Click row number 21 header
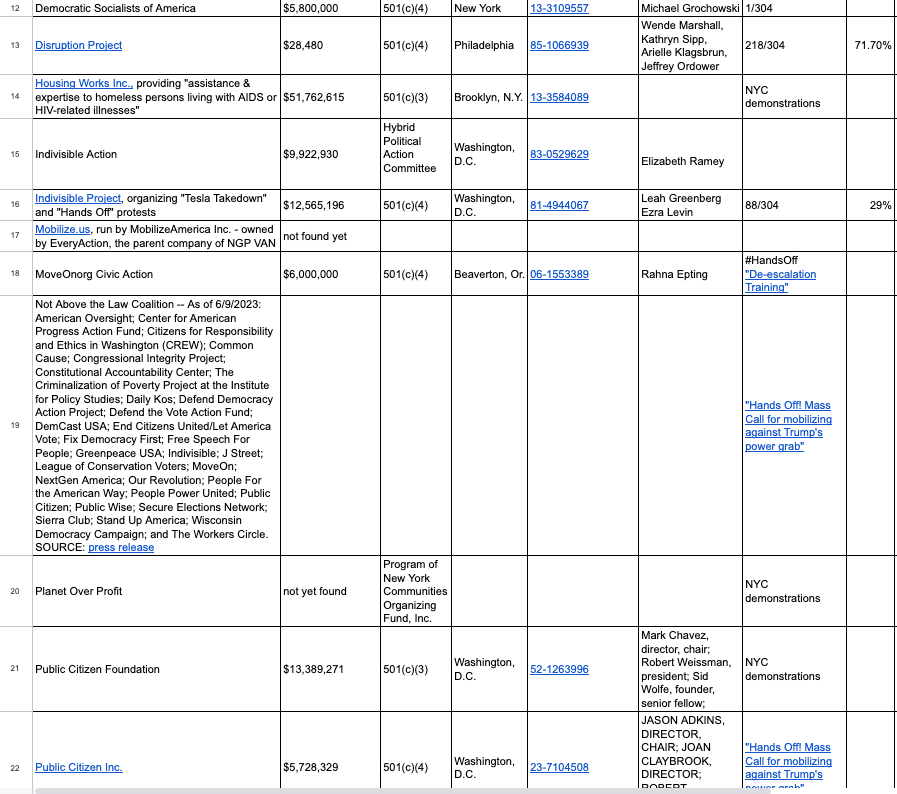The width and height of the screenshot is (897, 794). [x=15, y=669]
